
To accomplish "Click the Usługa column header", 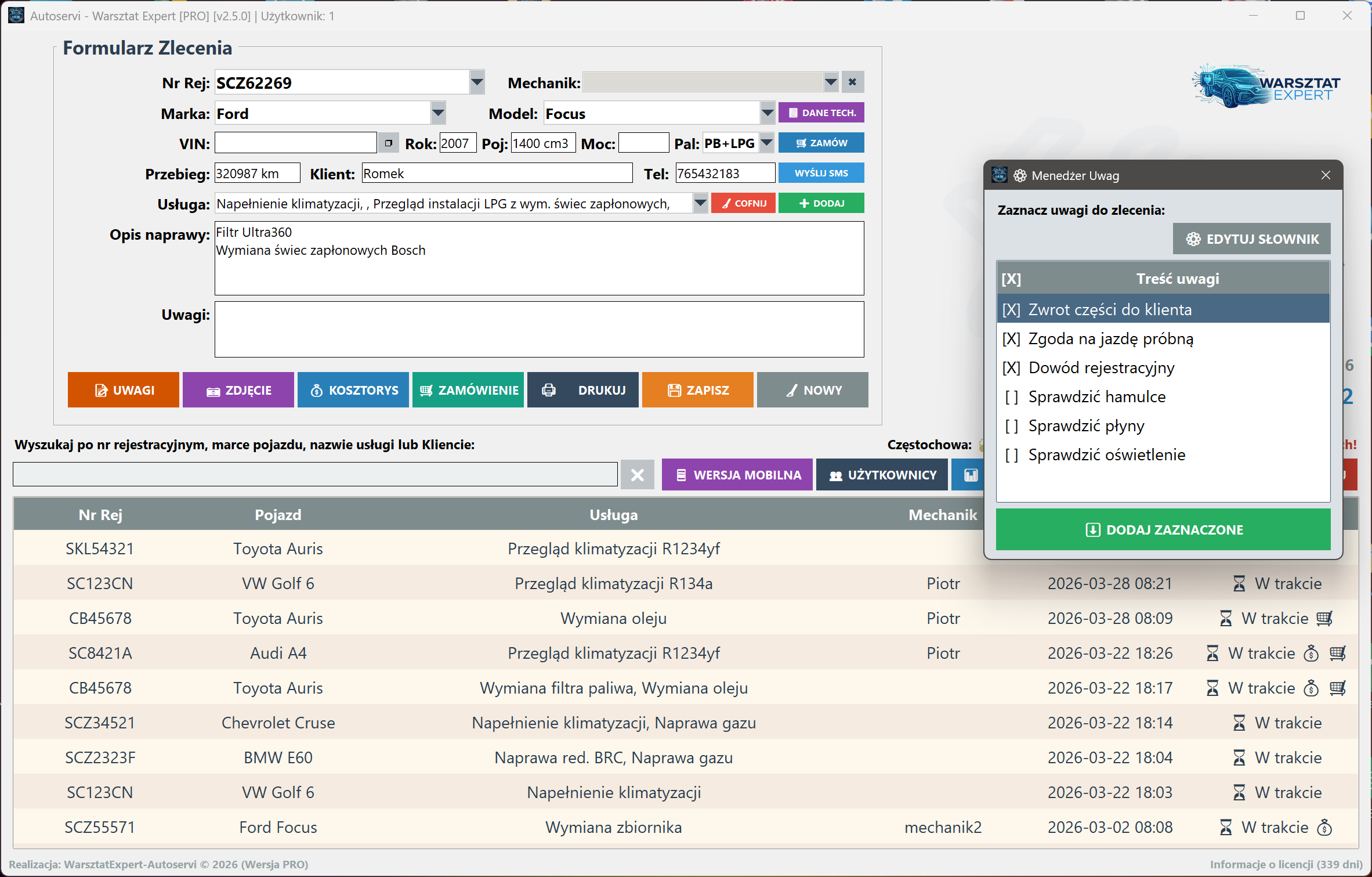I will (613, 515).
